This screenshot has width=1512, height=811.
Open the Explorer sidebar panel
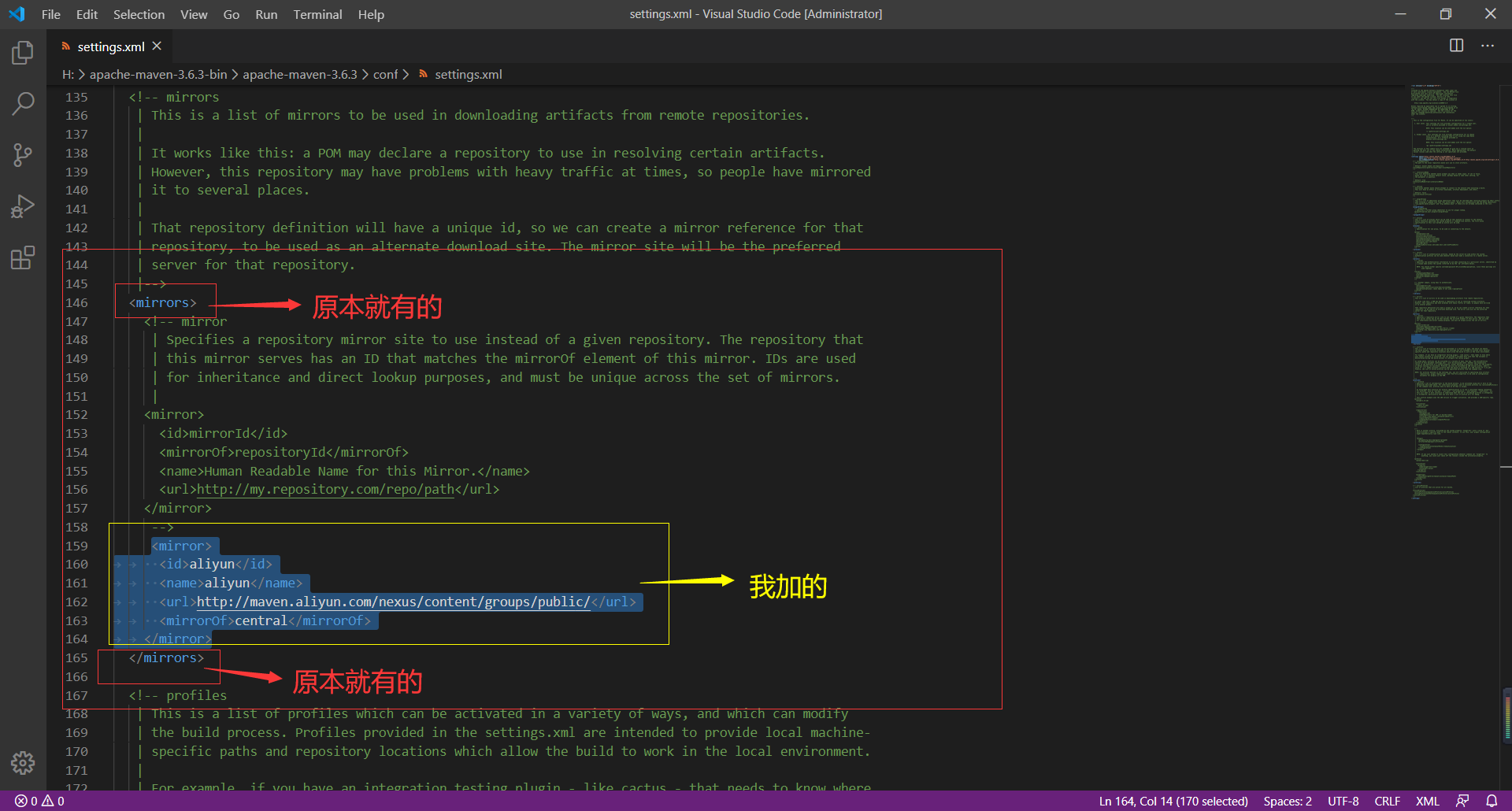pyautogui.click(x=22, y=52)
